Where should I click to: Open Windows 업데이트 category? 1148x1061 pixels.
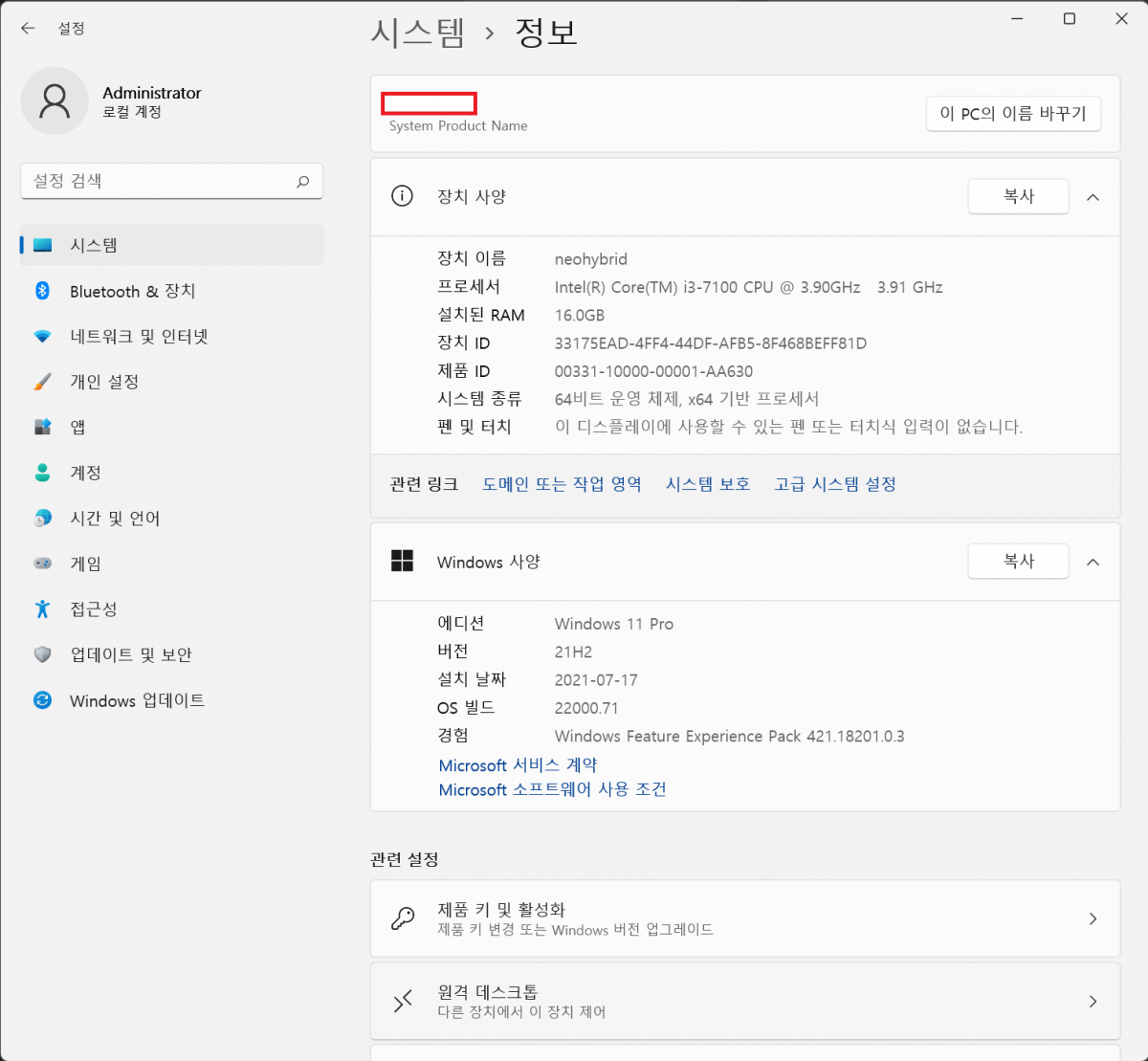click(172, 700)
